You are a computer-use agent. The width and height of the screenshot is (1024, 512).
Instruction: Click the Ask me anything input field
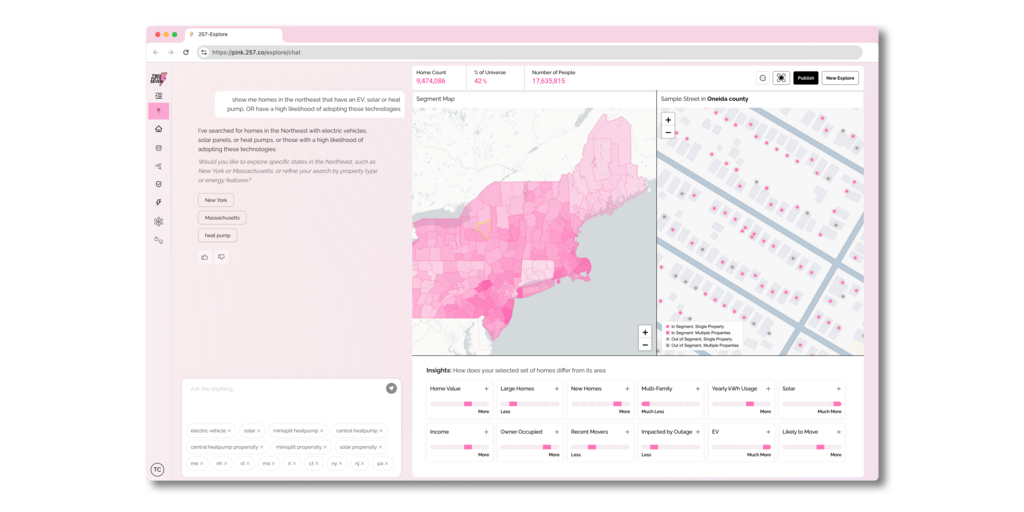285,389
